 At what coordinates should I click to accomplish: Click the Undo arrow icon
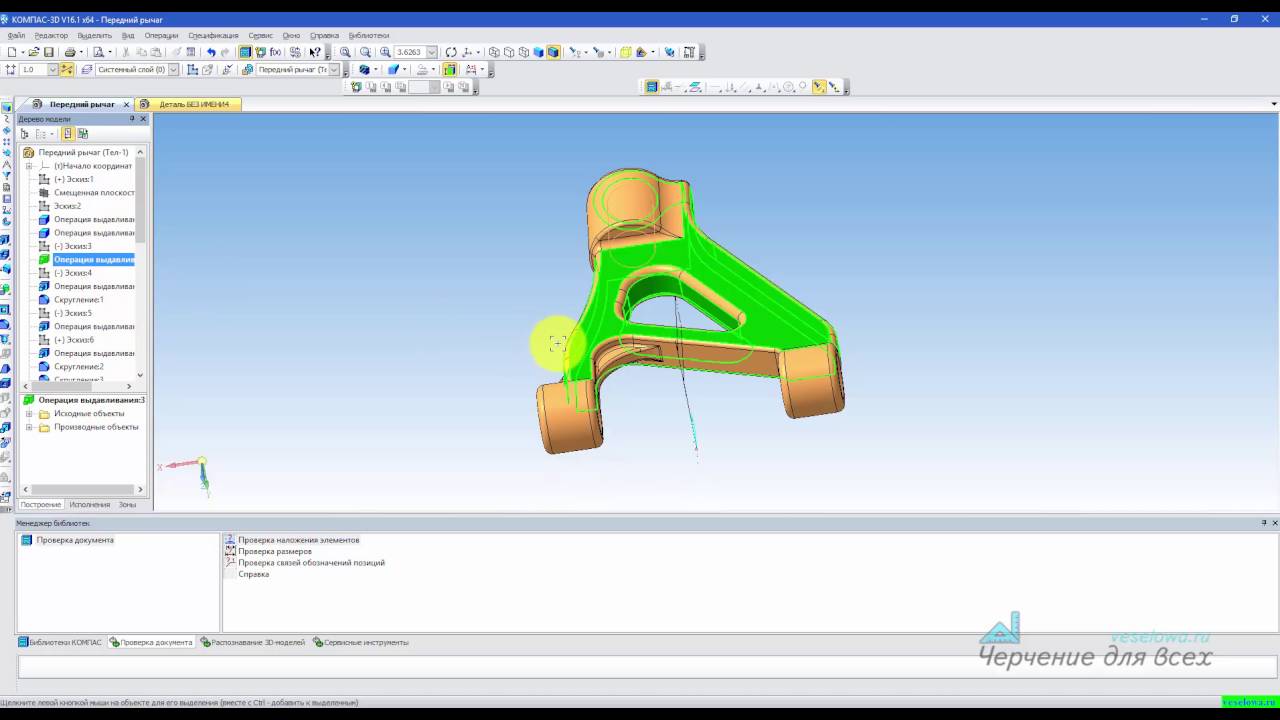211,52
